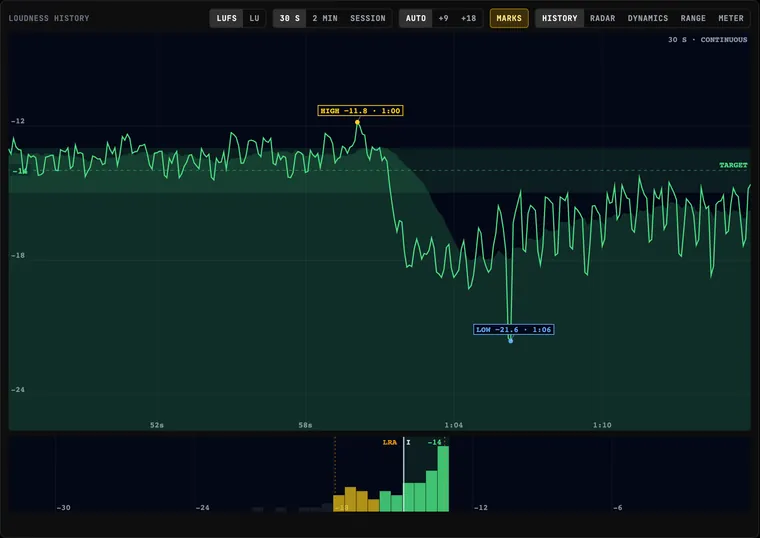Click the tallest green histogram bar

(x=443, y=479)
